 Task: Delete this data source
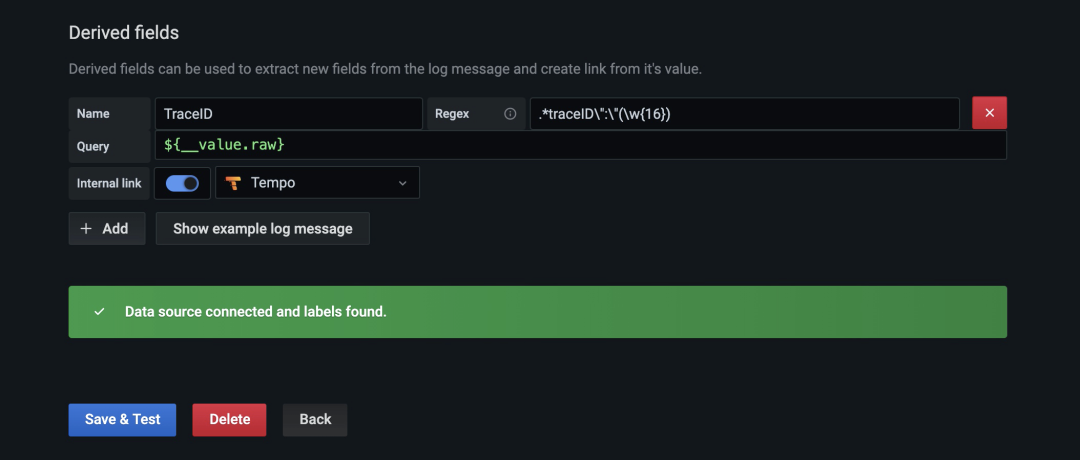[229, 419]
